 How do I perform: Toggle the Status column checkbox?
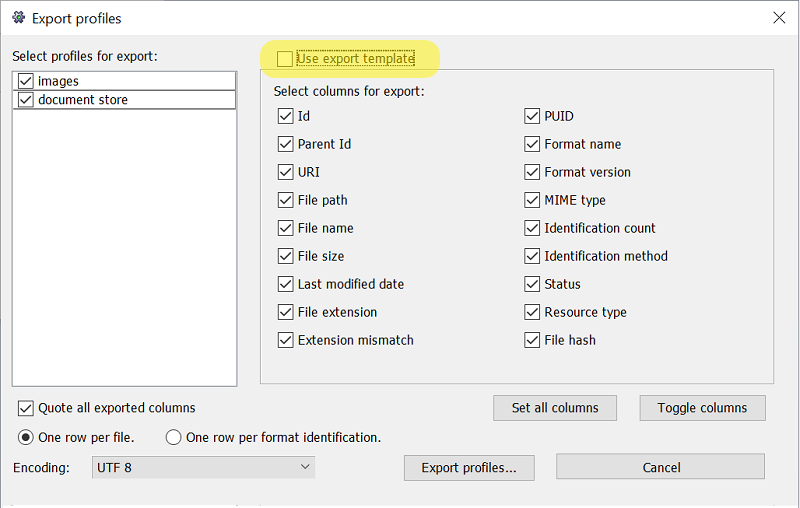[532, 284]
